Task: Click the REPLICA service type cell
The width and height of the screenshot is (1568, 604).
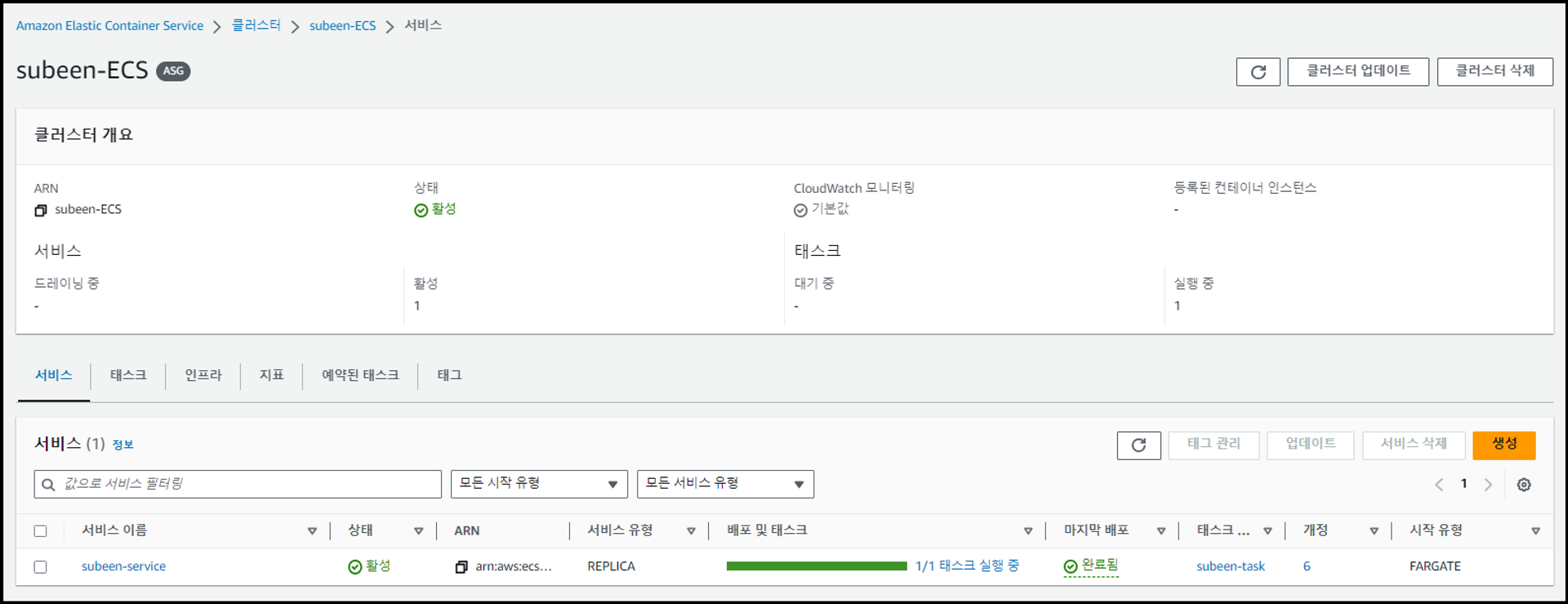Action: pyautogui.click(x=611, y=566)
